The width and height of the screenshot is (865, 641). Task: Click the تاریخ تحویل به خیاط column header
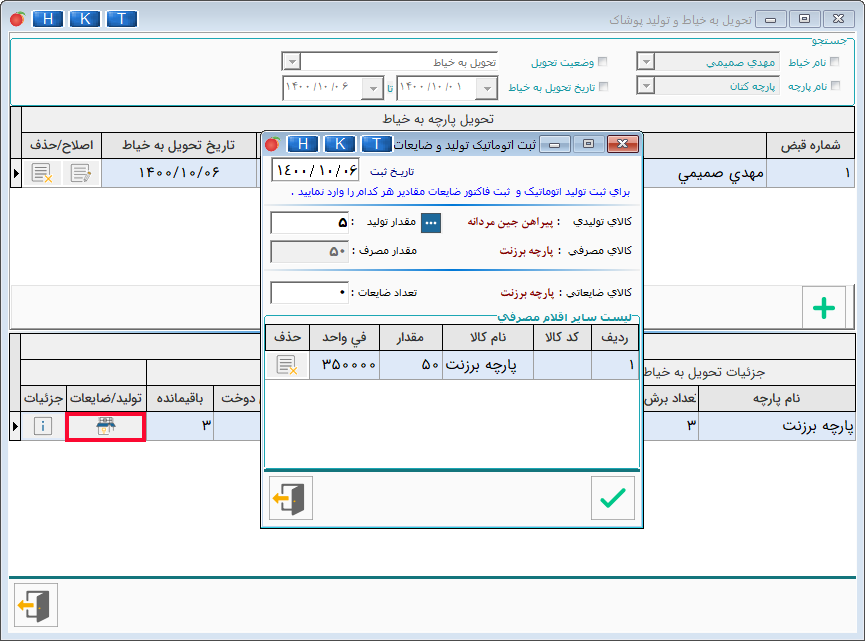pyautogui.click(x=179, y=146)
